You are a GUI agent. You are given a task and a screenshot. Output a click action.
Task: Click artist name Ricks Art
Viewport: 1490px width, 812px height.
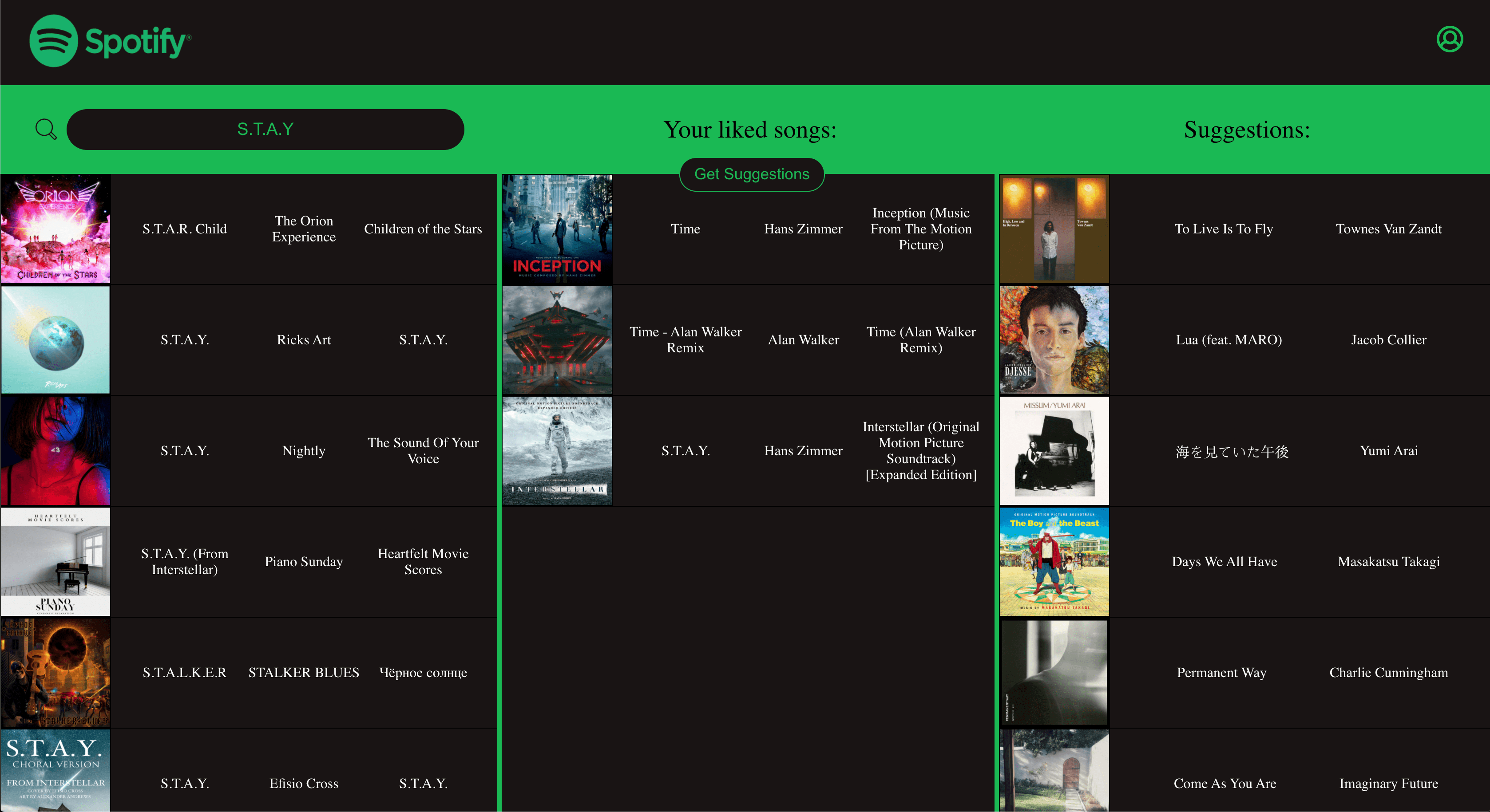[x=304, y=340]
